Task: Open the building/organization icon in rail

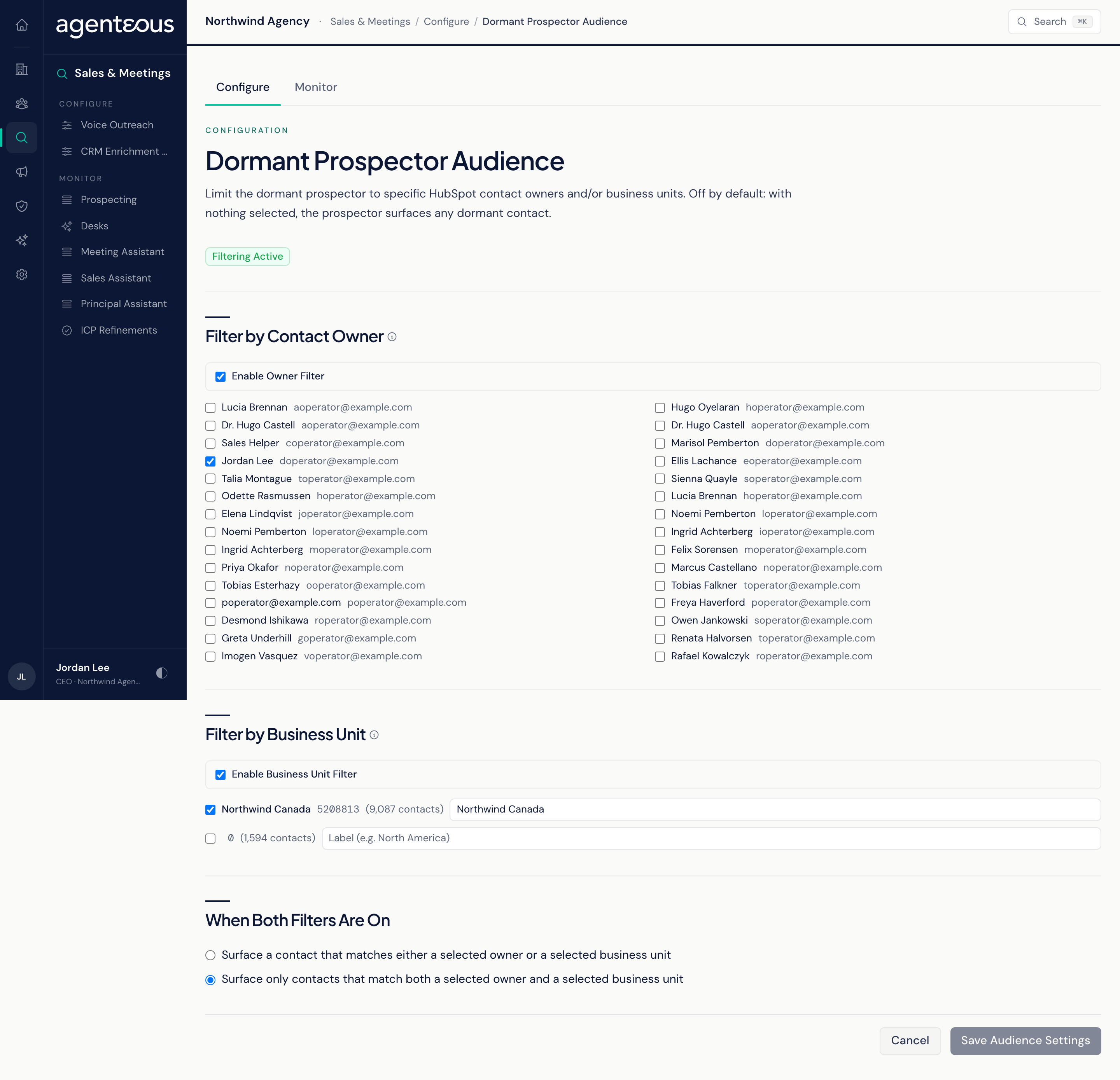Action: (22, 69)
